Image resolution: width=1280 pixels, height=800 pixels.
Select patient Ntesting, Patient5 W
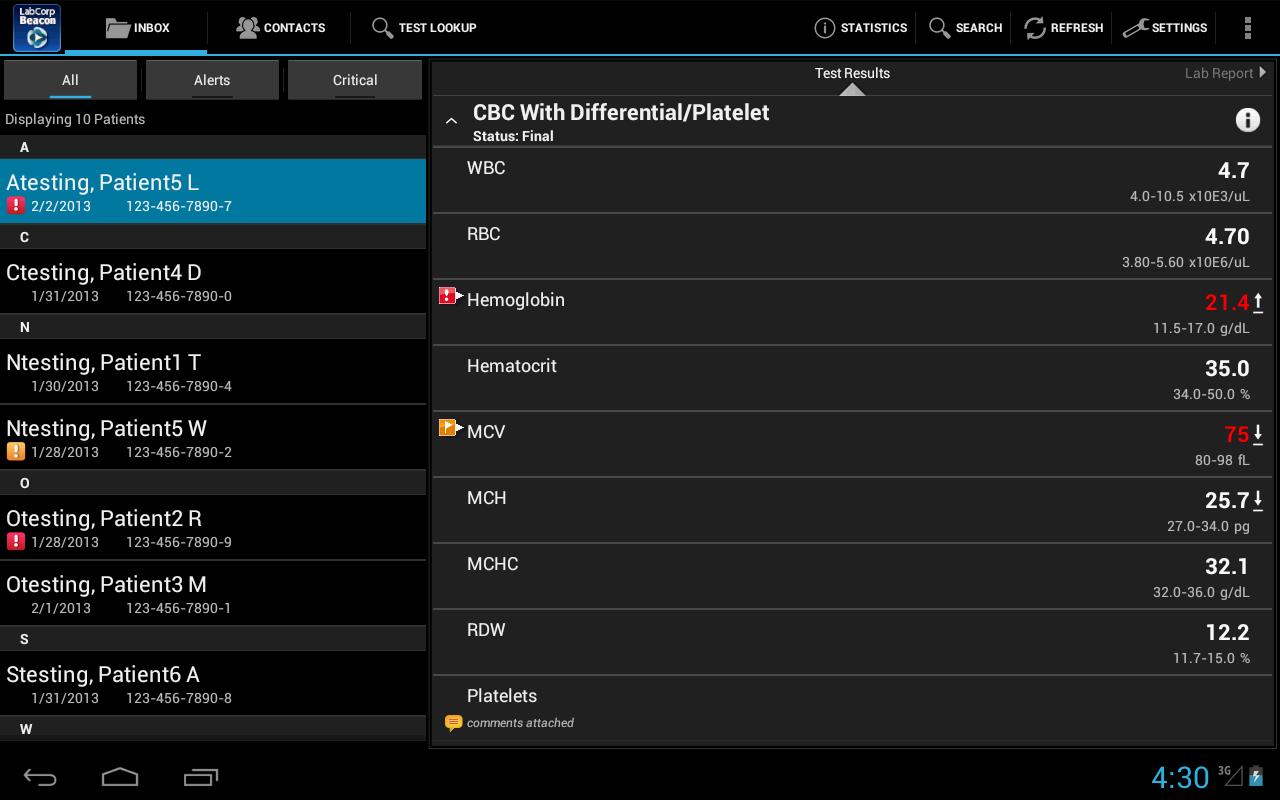pyautogui.click(x=213, y=437)
